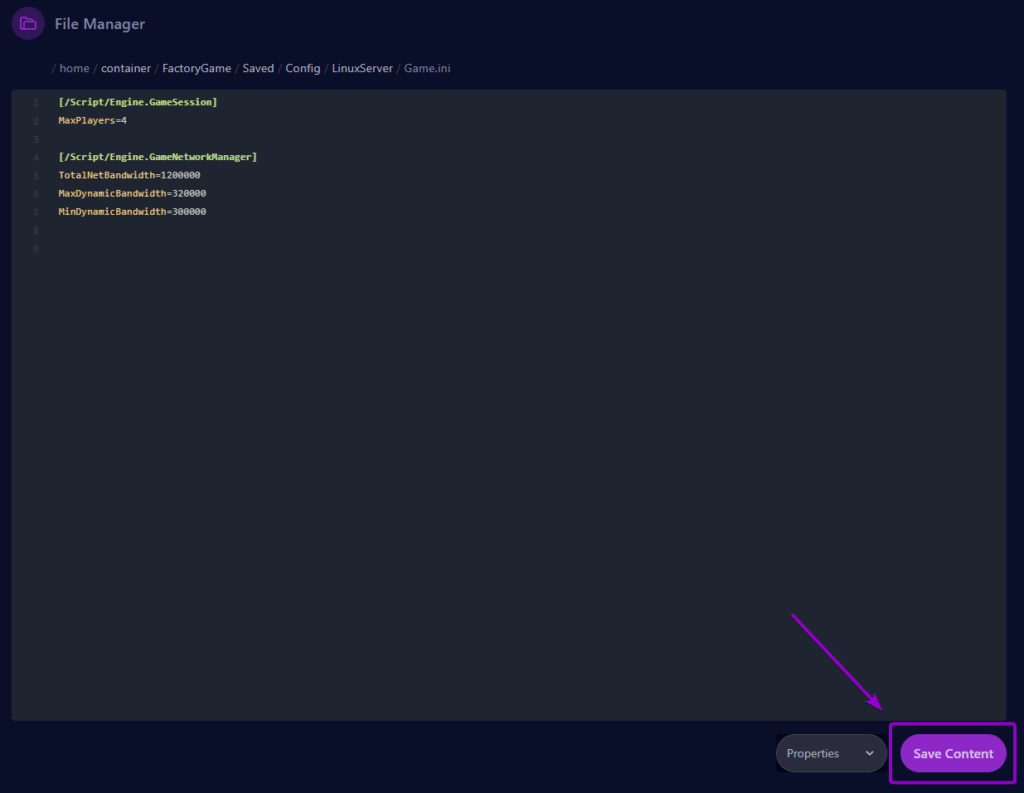Click the Game.ini file name in breadcrumb

click(427, 68)
